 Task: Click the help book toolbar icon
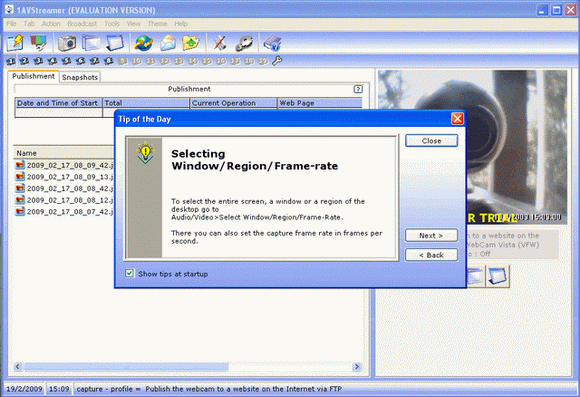273,43
